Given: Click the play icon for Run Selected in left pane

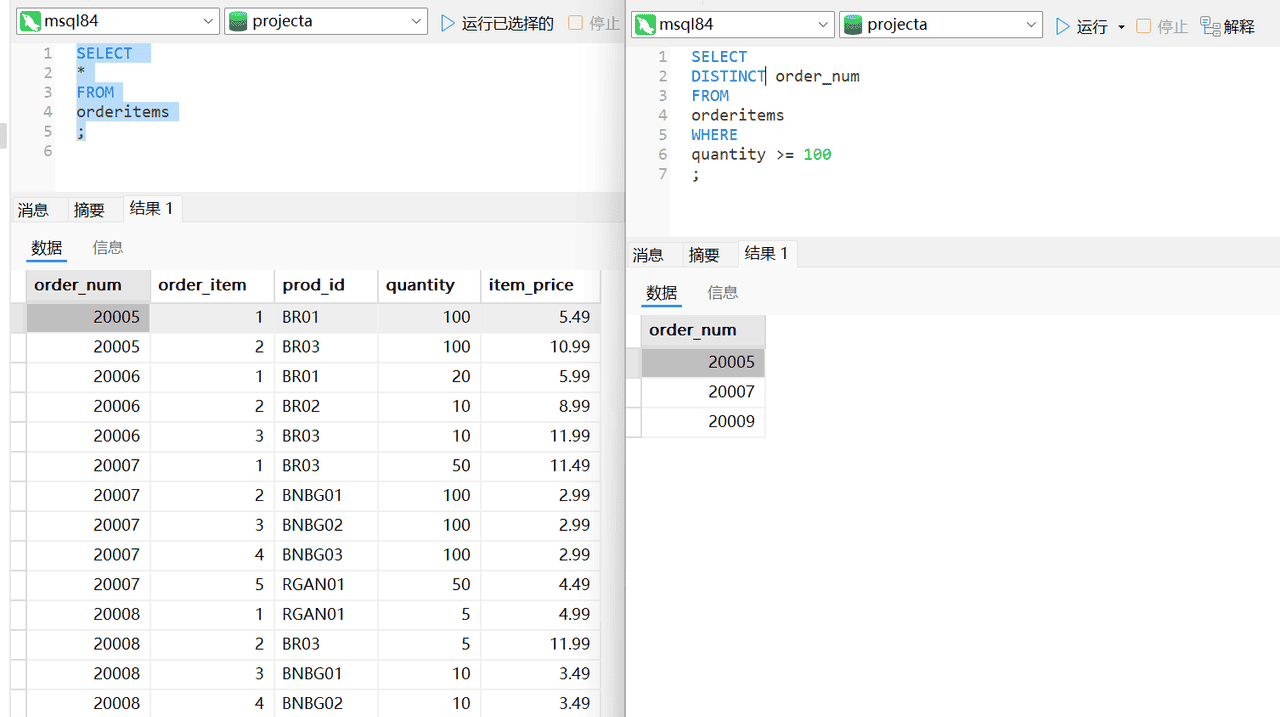Looking at the screenshot, I should [x=448, y=23].
